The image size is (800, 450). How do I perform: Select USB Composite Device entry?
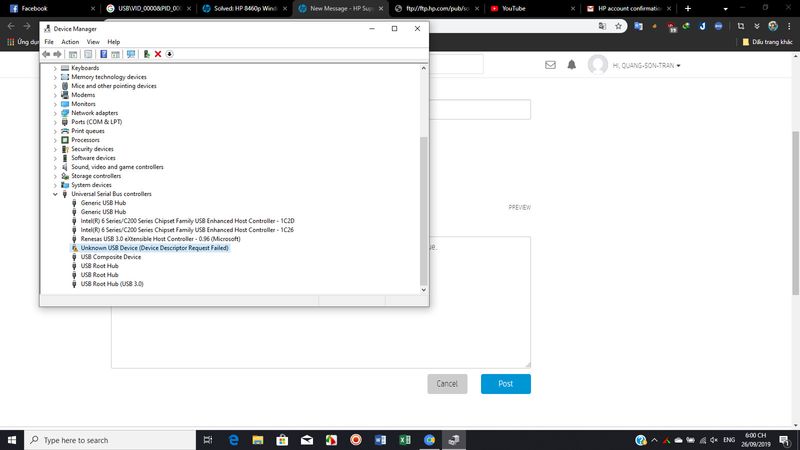point(111,257)
